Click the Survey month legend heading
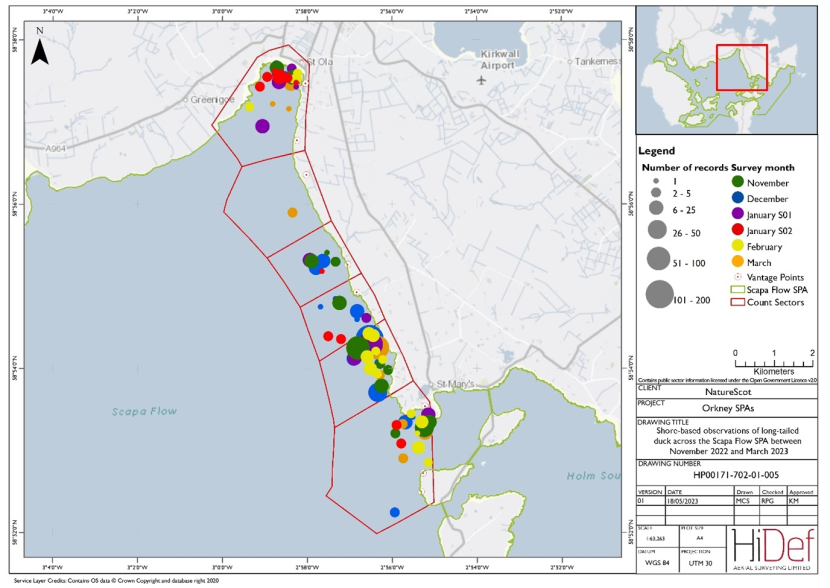Image resolution: width=830 pixels, height=588 pixels. click(763, 167)
